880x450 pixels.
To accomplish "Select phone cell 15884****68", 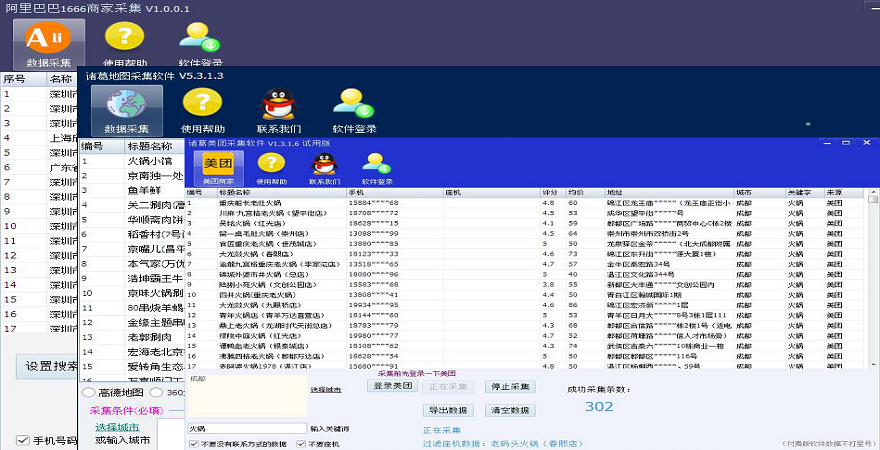I will (x=395, y=203).
